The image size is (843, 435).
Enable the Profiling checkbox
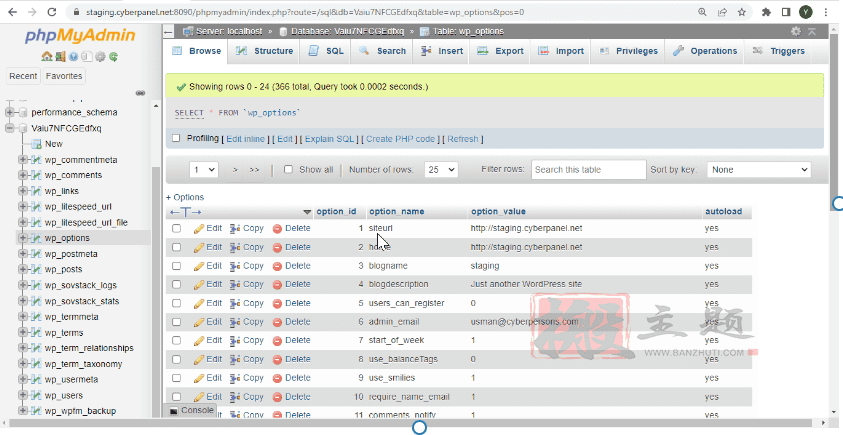coord(176,138)
